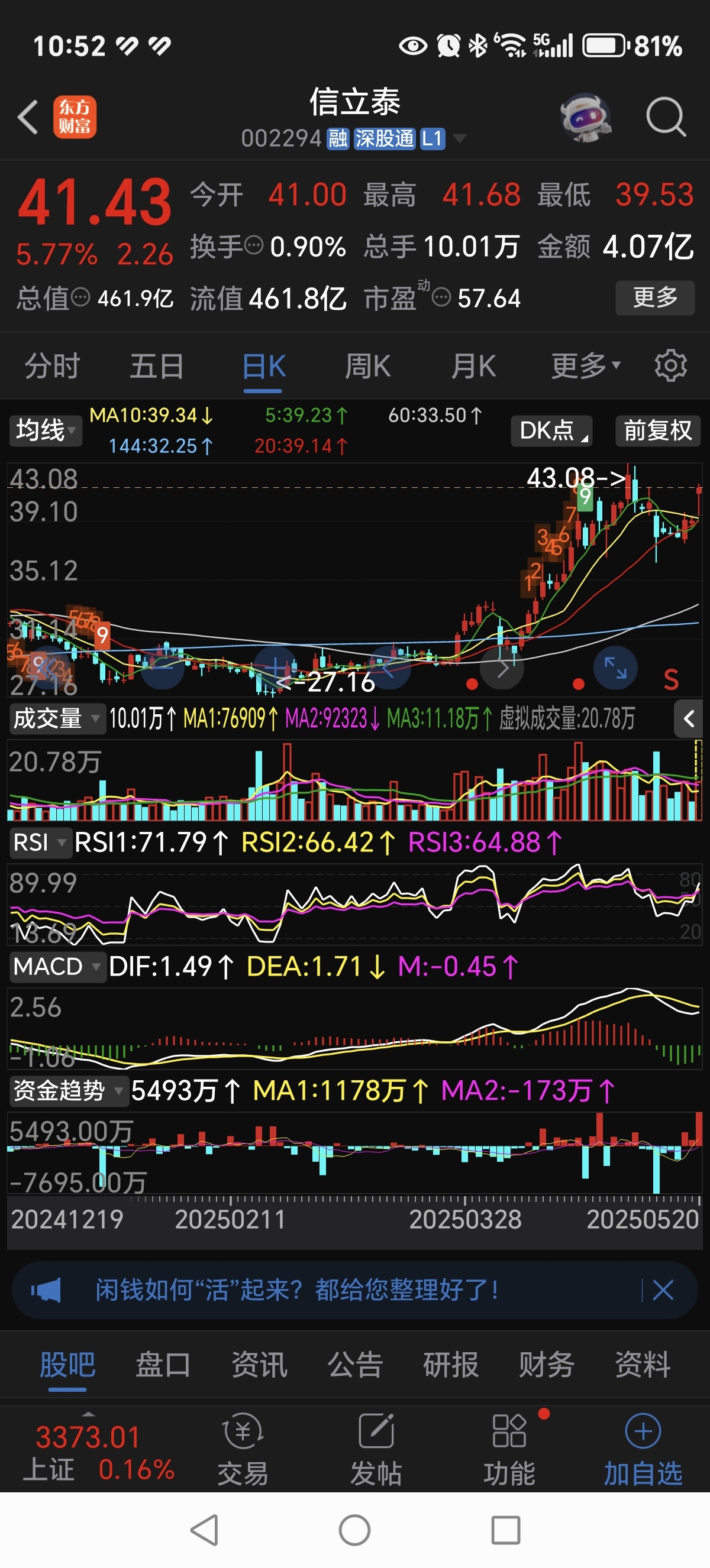710x1568 pixels.
Task: Select 日K chart tab
Action: coord(264,366)
